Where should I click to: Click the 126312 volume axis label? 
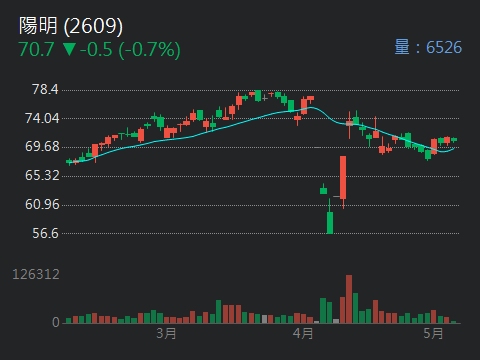coord(36,274)
